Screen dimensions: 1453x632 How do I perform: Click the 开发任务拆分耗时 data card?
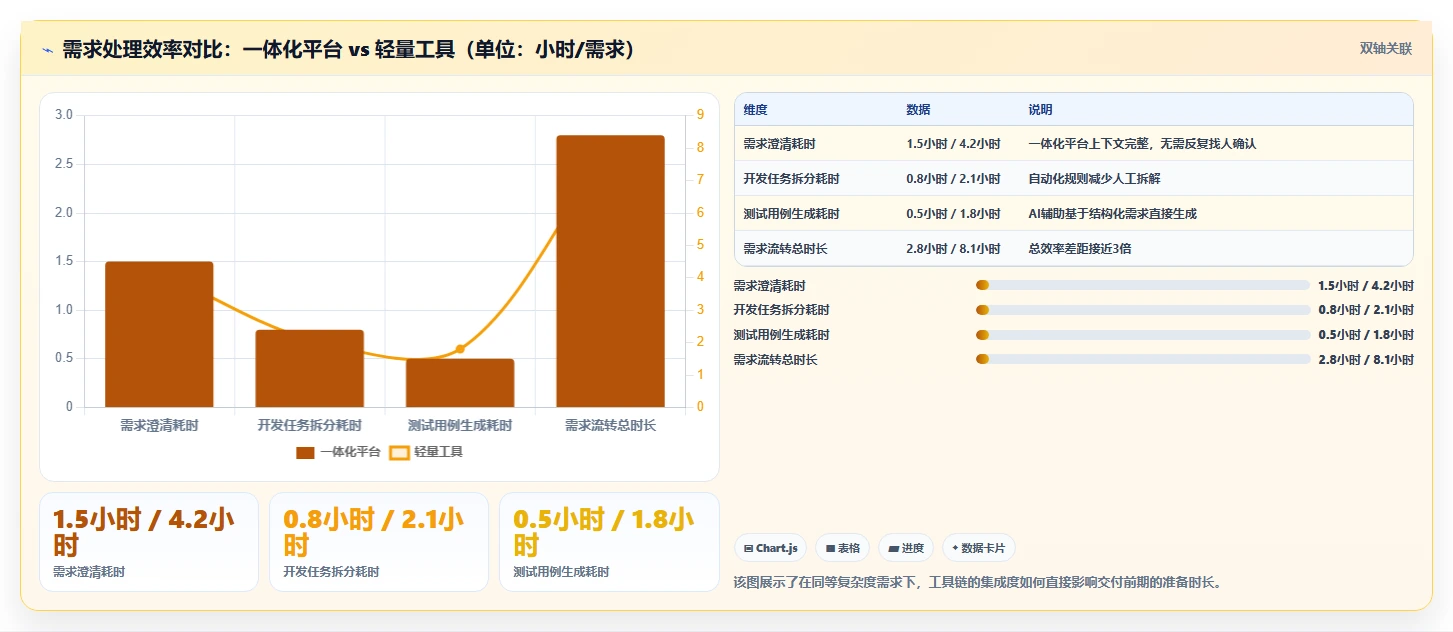coord(379,542)
